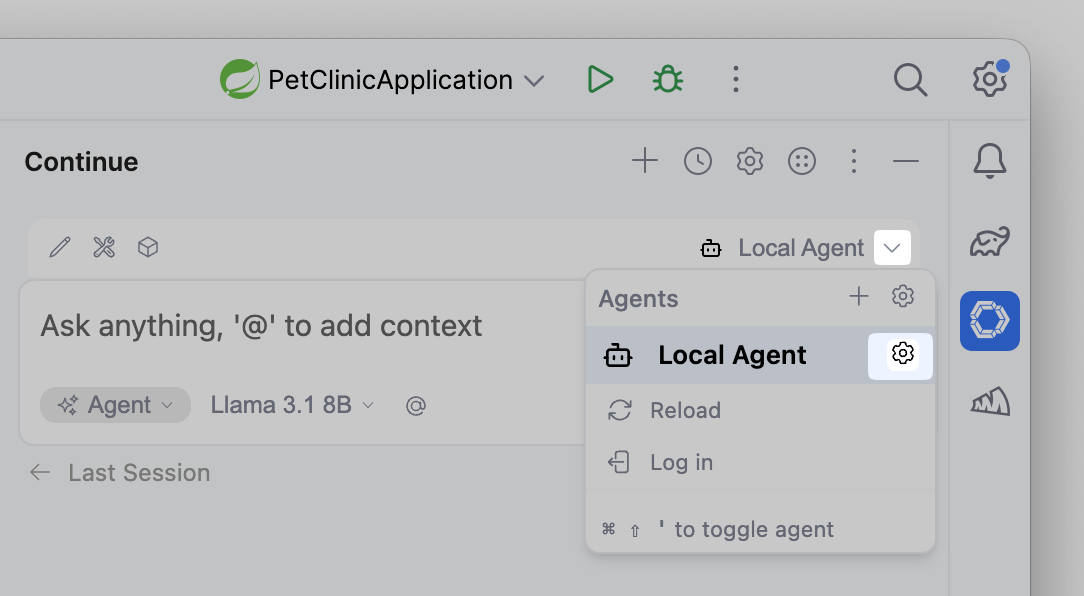Open the Llama 3.1 8B model dropdown
Image resolution: width=1084 pixels, height=596 pixels.
click(292, 405)
